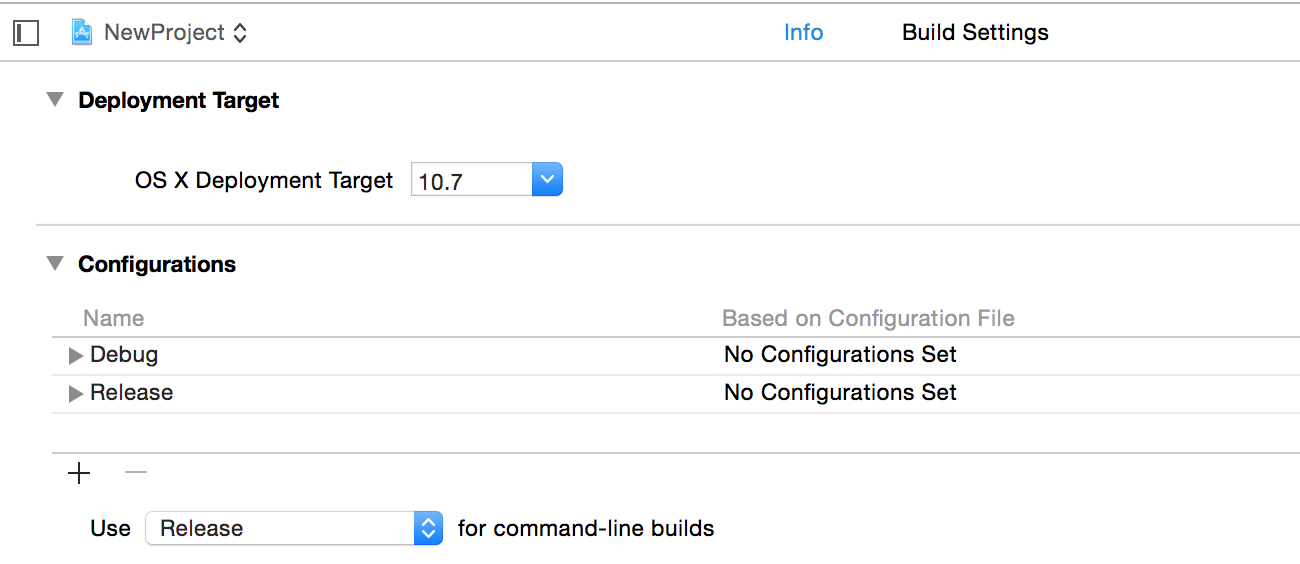Expand the Debug configuration row
1300x564 pixels.
point(76,356)
